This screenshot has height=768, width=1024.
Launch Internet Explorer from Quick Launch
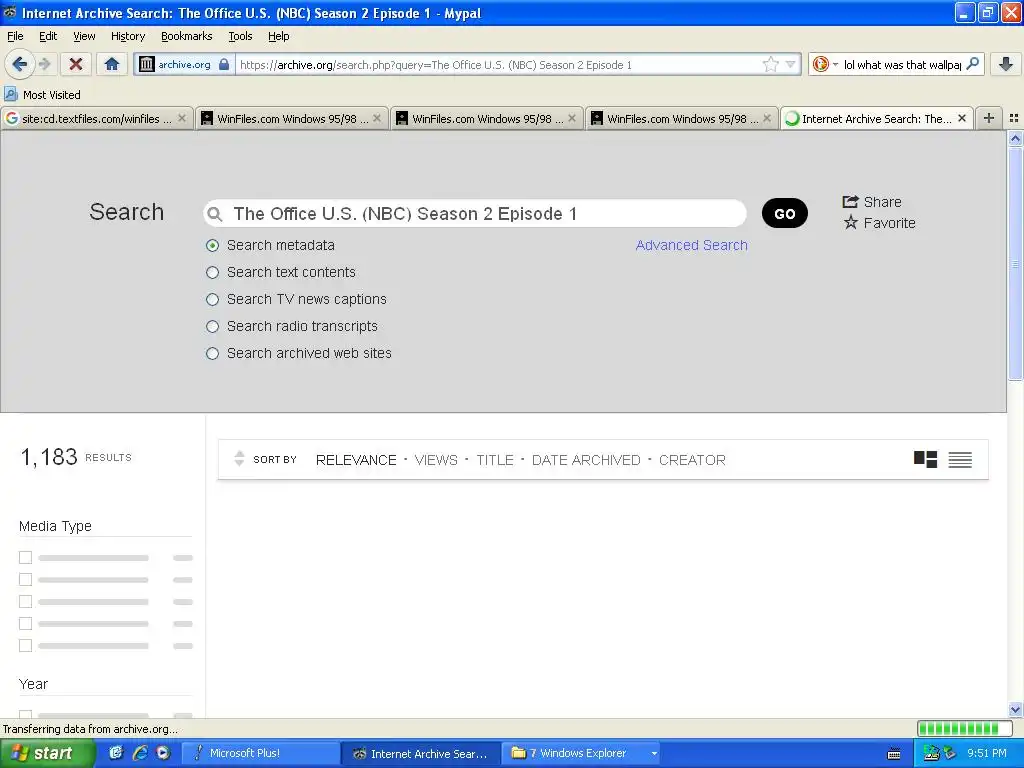click(x=140, y=753)
